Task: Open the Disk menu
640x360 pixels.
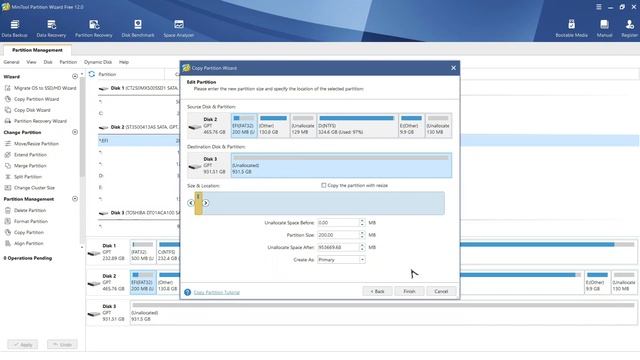Action: point(48,62)
